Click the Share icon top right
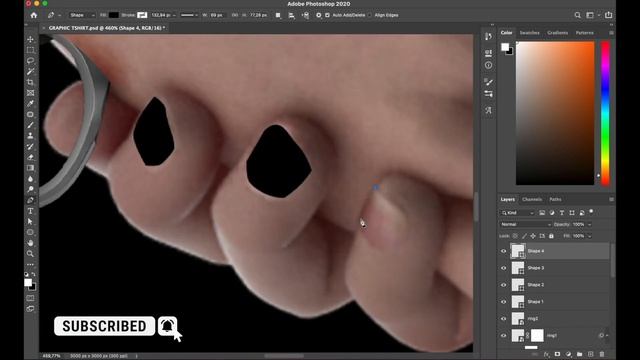The height and width of the screenshot is (360, 640). [609, 15]
